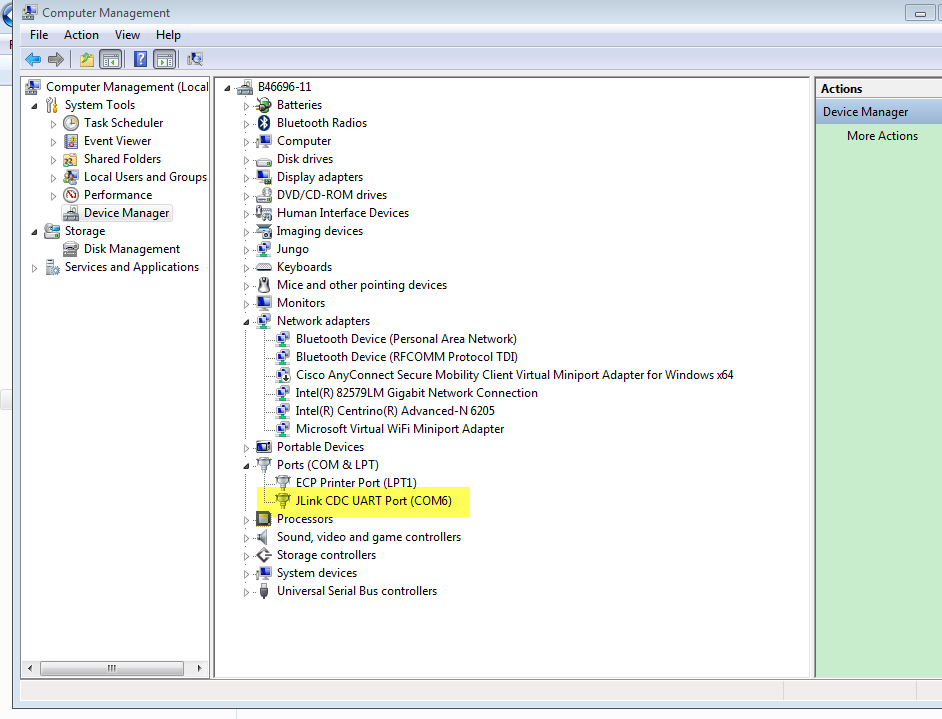The width and height of the screenshot is (942, 719).
Task: Expand Services and Applications node
Action: [x=34, y=268]
